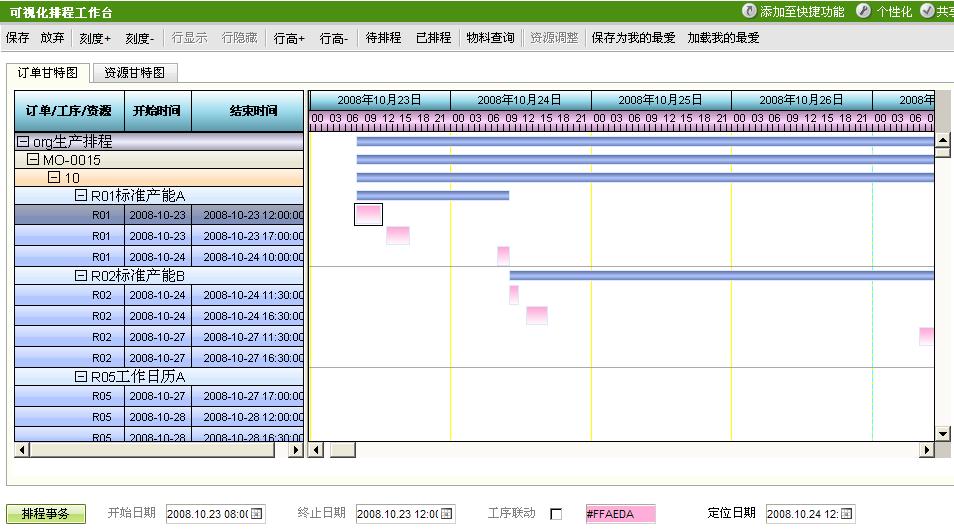Open calendar picker for 终止日期
This screenshot has height=529, width=954.
tap(447, 514)
